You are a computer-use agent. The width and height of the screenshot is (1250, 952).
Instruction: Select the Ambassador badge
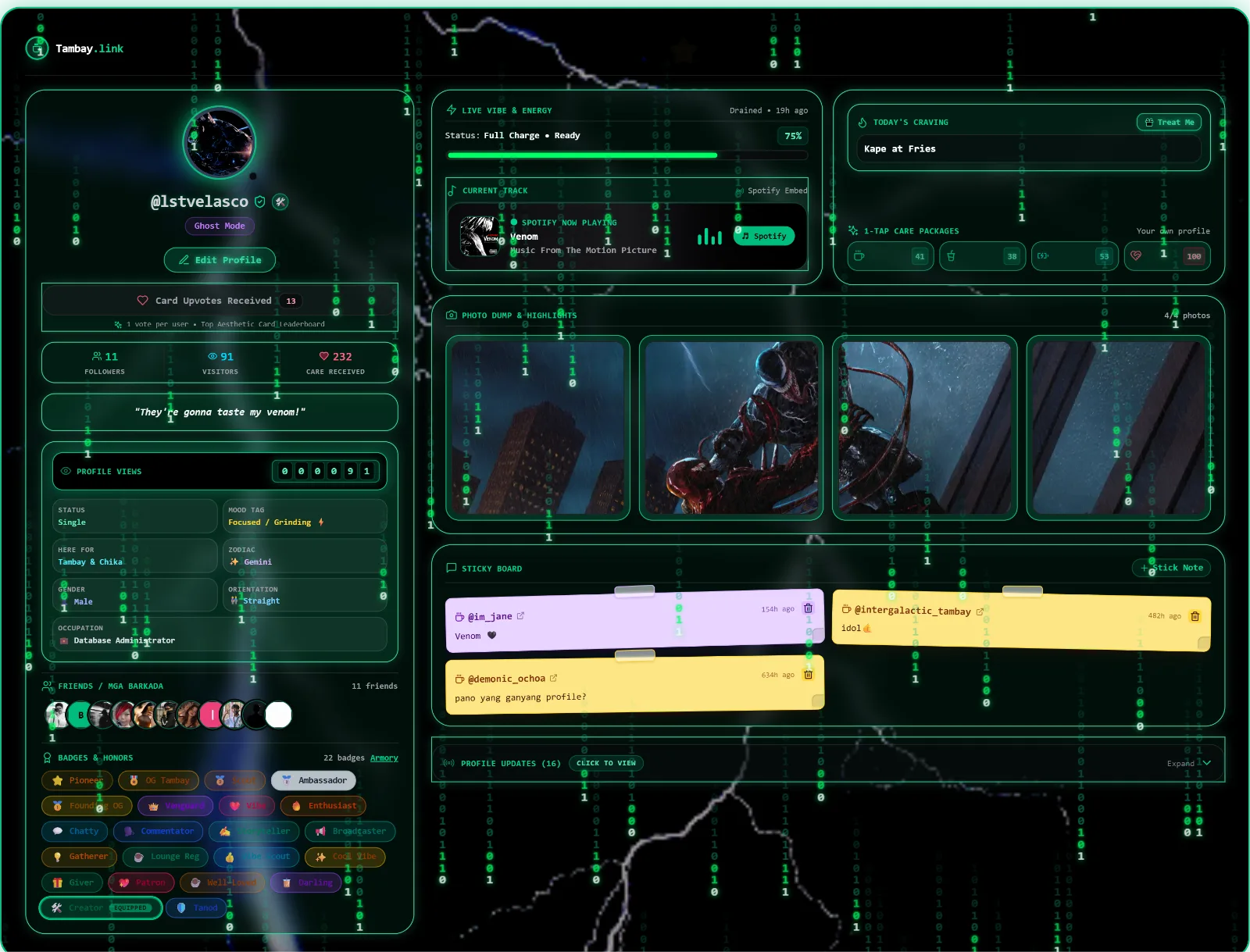coord(313,780)
